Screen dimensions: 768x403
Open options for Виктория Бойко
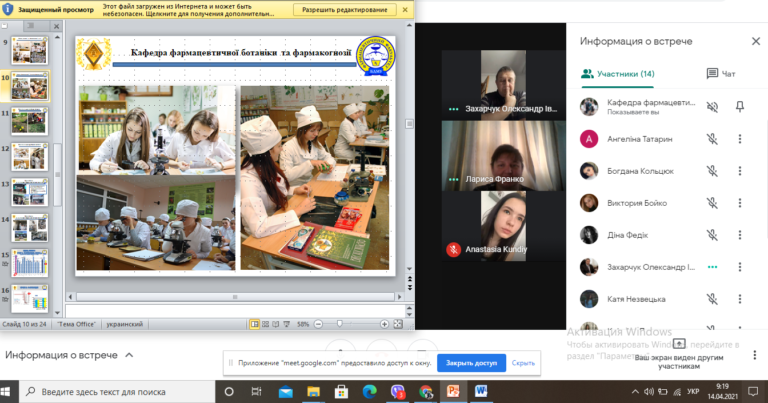pyautogui.click(x=740, y=203)
